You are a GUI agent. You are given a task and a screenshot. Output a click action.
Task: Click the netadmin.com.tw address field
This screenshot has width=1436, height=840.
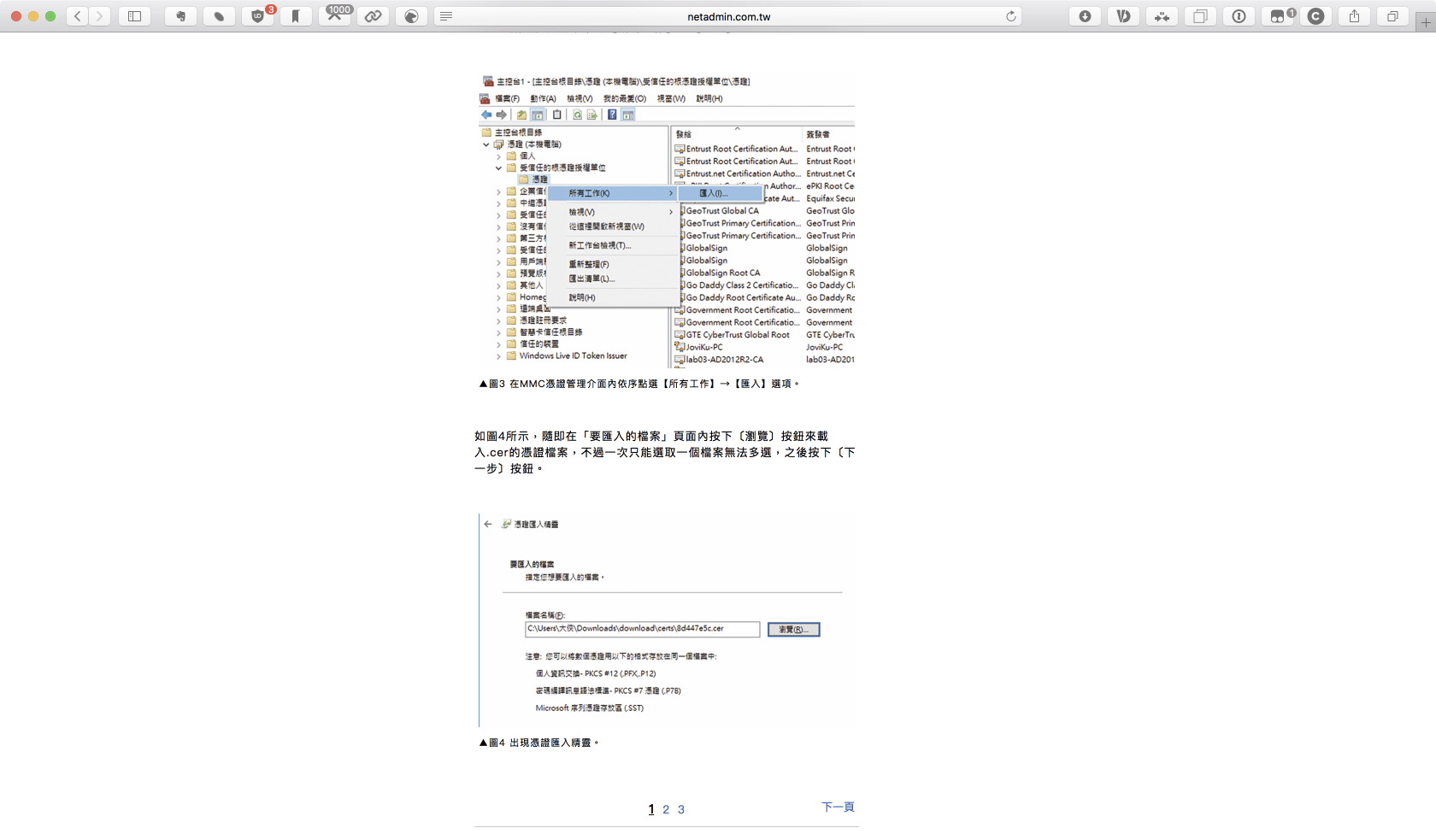click(728, 16)
